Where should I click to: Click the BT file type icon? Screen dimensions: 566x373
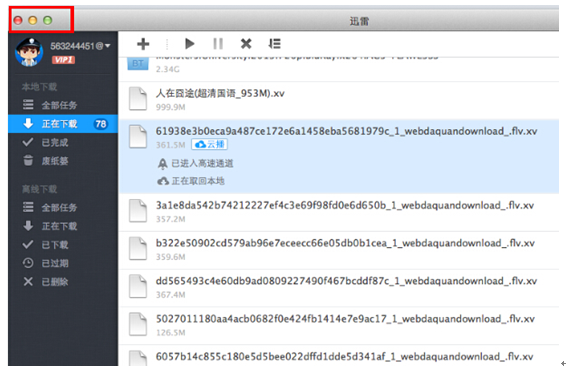pos(138,64)
